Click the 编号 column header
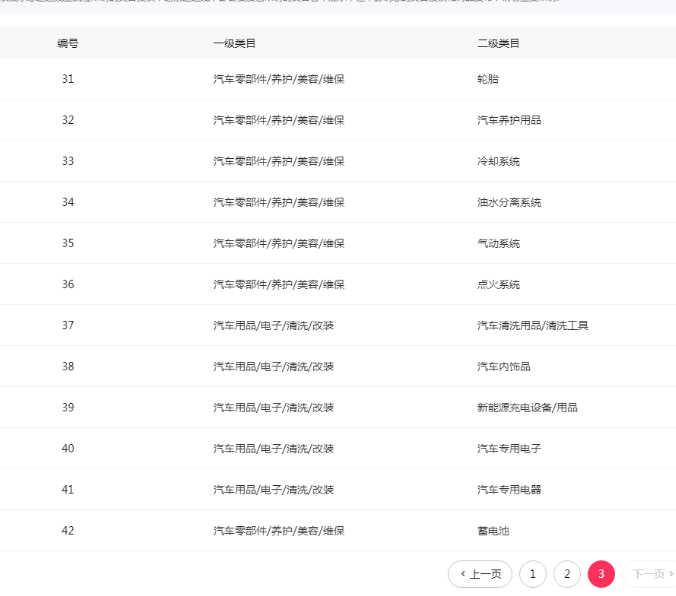This screenshot has height=596, width=676. point(68,43)
